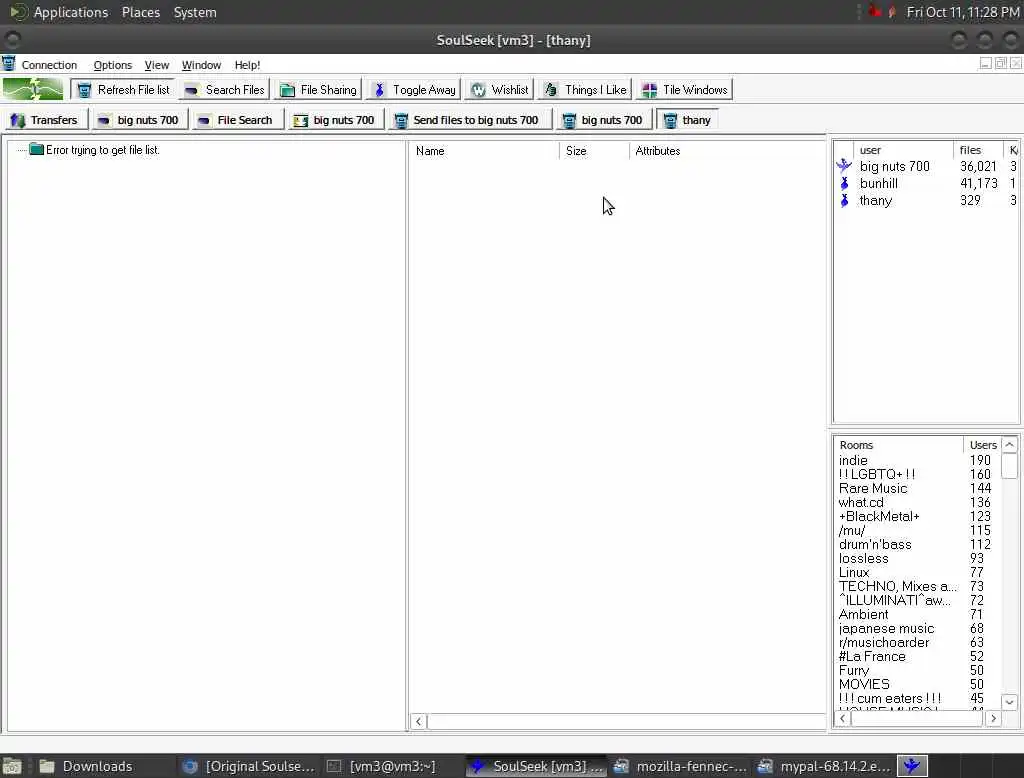The width and height of the screenshot is (1024, 778).
Task: Select the Linux room
Action: (x=854, y=573)
